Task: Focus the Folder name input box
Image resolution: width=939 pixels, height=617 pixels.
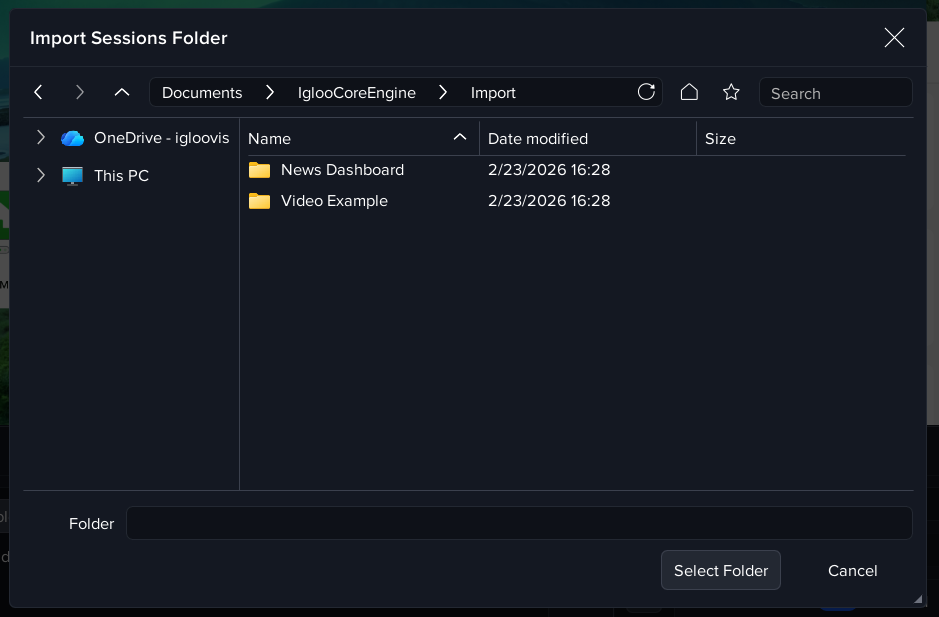Action: pos(518,523)
